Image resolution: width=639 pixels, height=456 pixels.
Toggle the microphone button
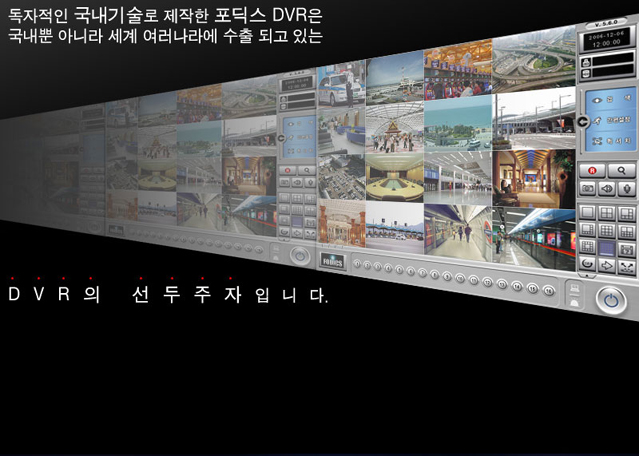(x=627, y=189)
